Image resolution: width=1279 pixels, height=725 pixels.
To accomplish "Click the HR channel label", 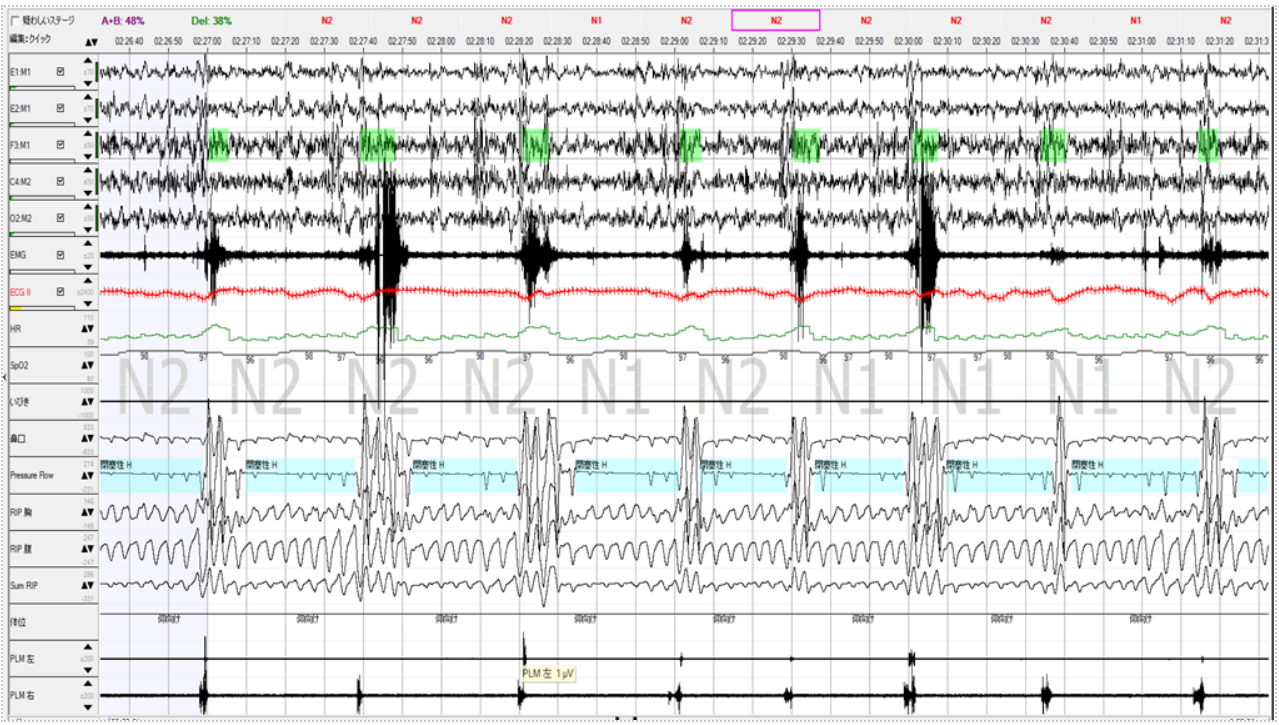I will (x=14, y=328).
